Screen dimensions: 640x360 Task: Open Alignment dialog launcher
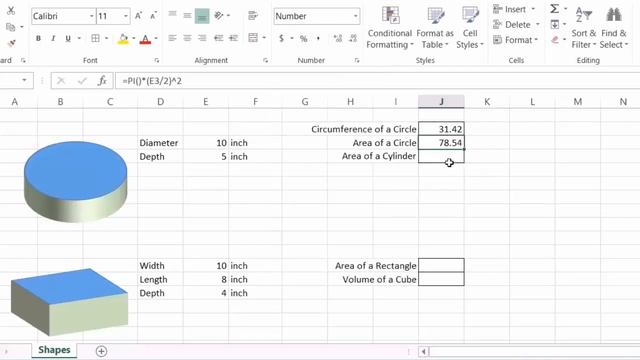(x=266, y=60)
